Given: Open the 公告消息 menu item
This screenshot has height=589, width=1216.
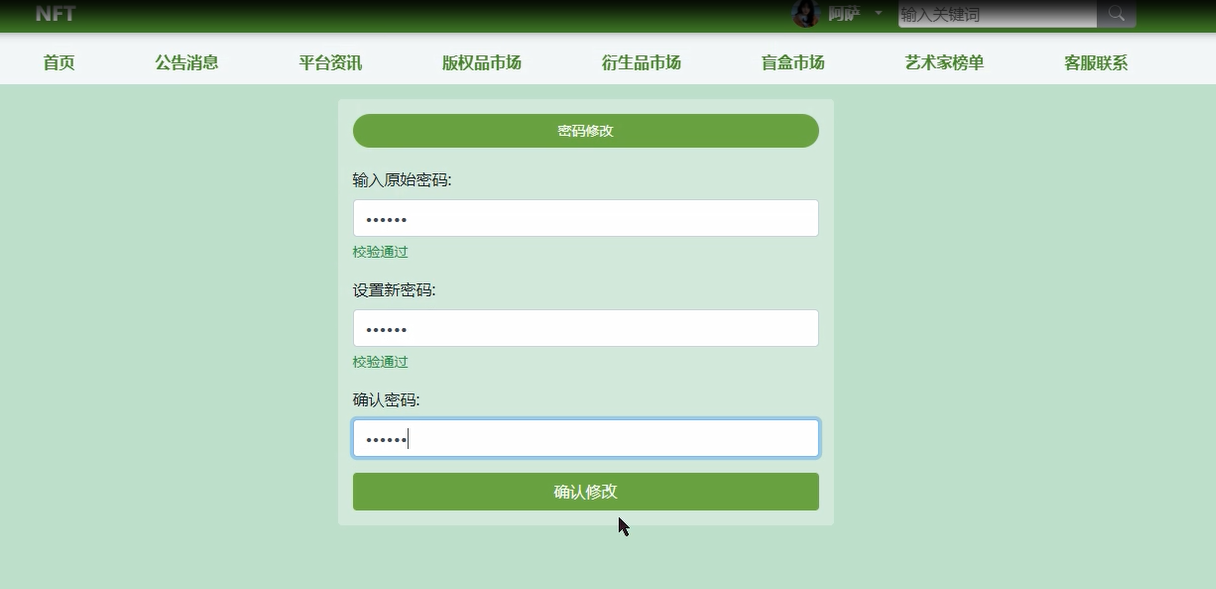Looking at the screenshot, I should (187, 62).
